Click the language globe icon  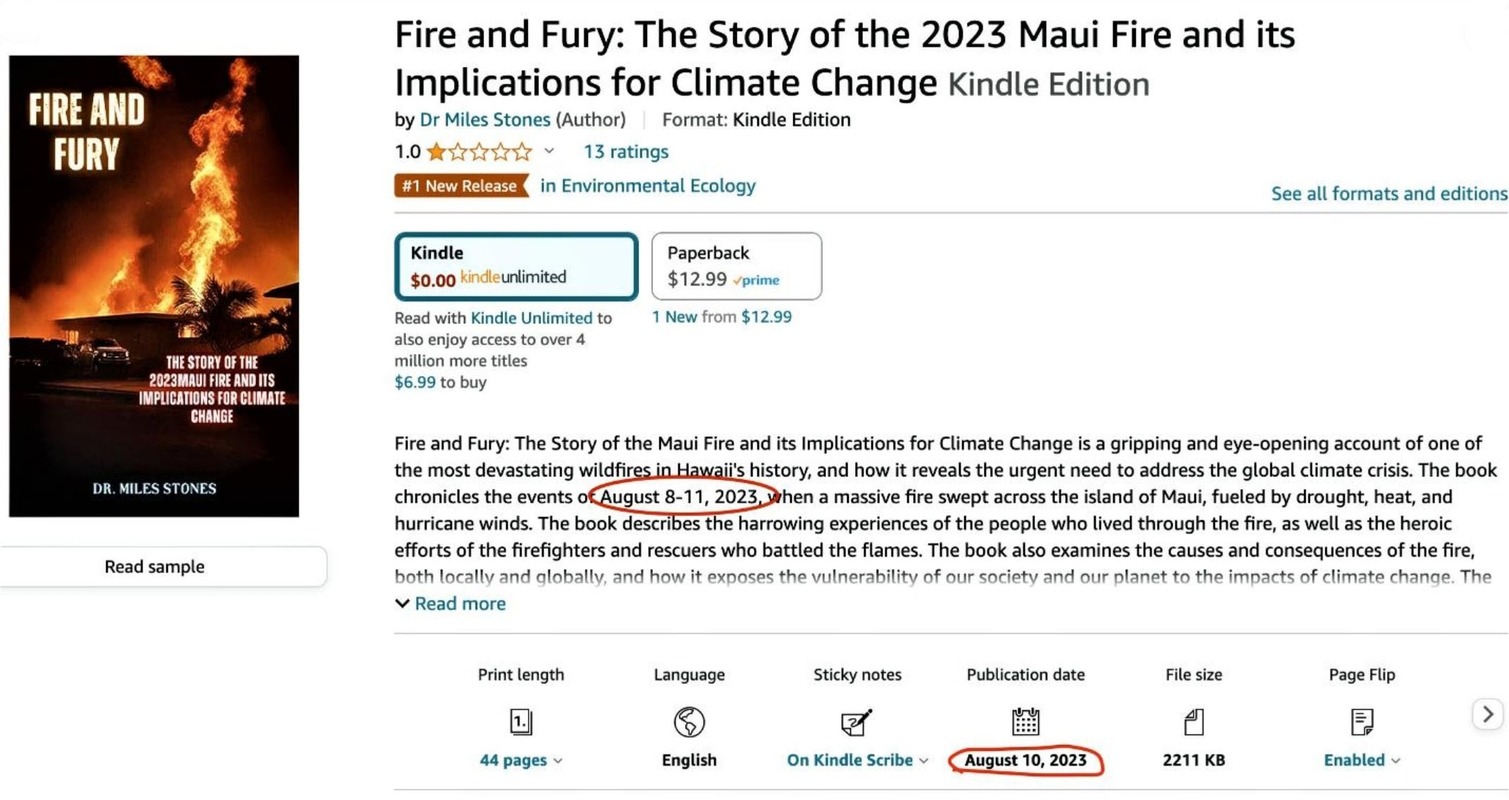pos(689,721)
